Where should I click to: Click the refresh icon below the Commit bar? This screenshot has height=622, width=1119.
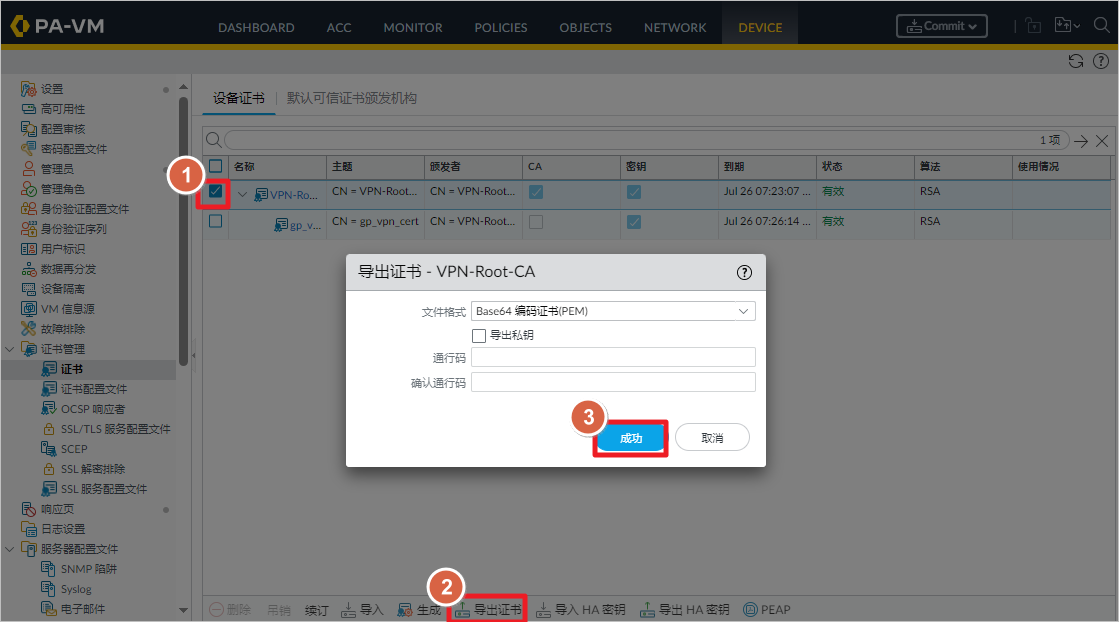1075,61
